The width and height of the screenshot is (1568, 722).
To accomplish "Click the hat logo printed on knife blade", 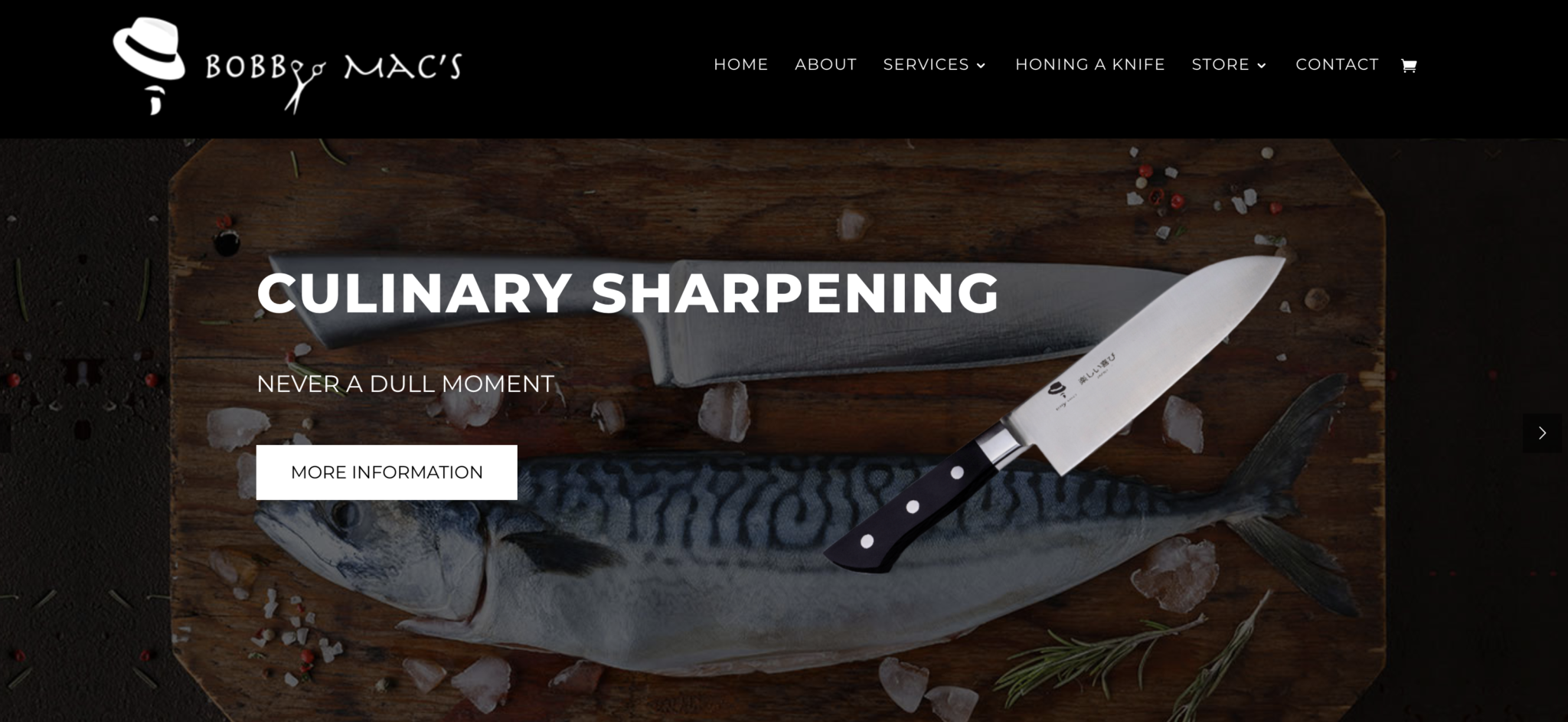I will 1057,389.
